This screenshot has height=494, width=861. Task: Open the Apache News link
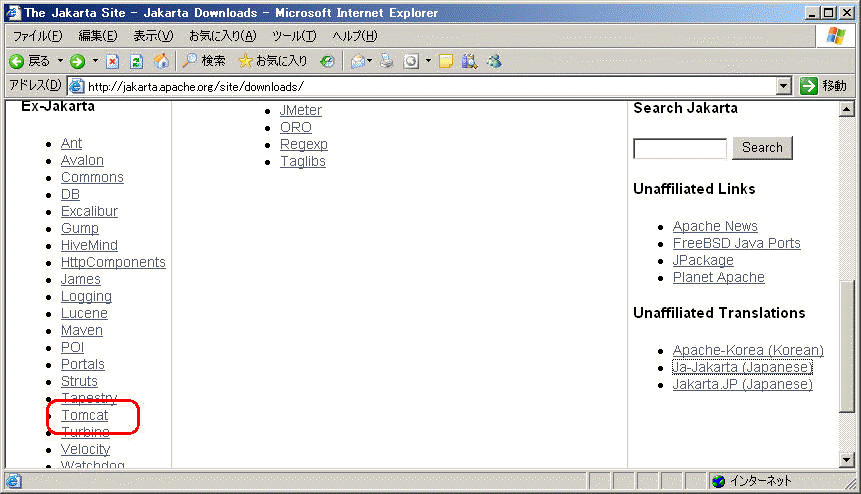click(715, 226)
